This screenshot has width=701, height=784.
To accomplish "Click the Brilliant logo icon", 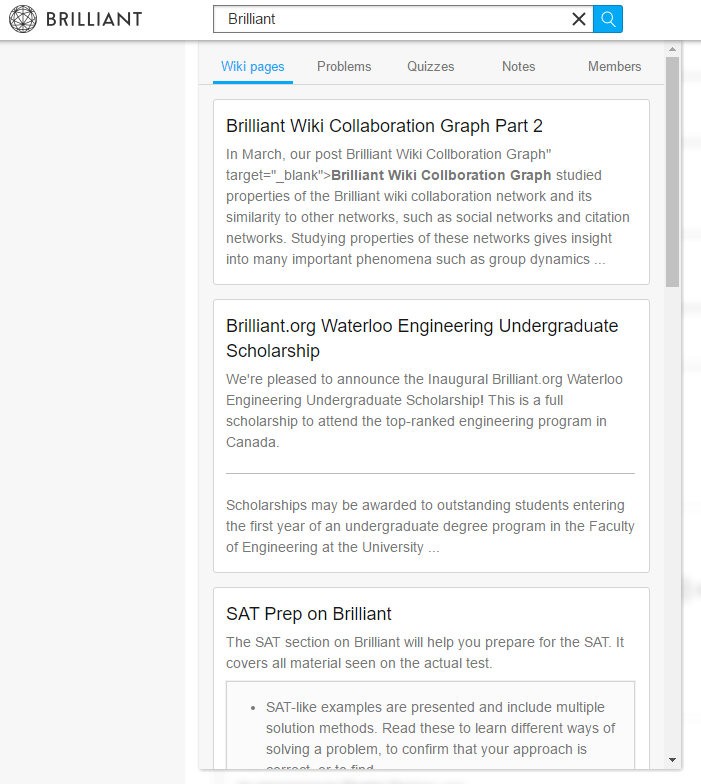I will click(23, 19).
